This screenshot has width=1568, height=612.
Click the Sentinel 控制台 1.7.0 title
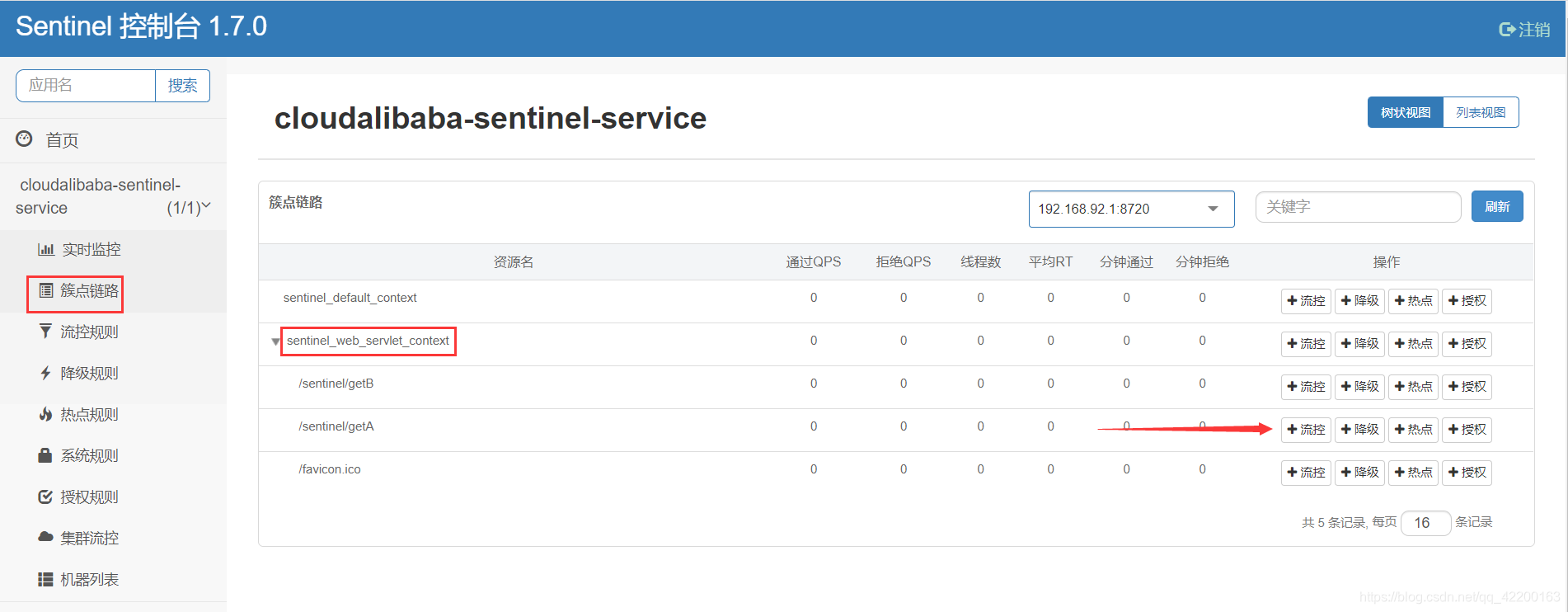(x=141, y=26)
